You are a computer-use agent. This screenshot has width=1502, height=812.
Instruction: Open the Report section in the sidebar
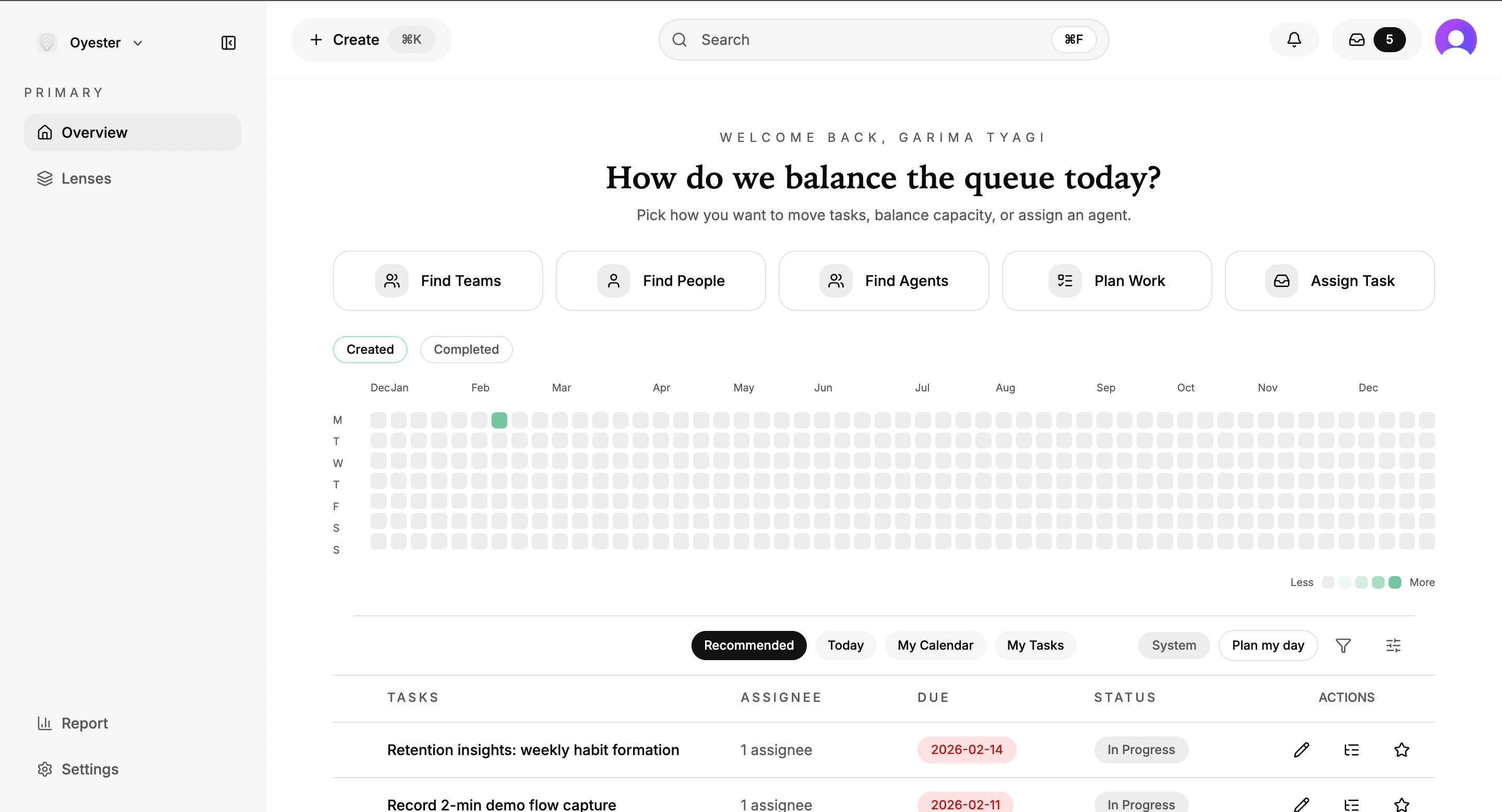pyautogui.click(x=85, y=723)
